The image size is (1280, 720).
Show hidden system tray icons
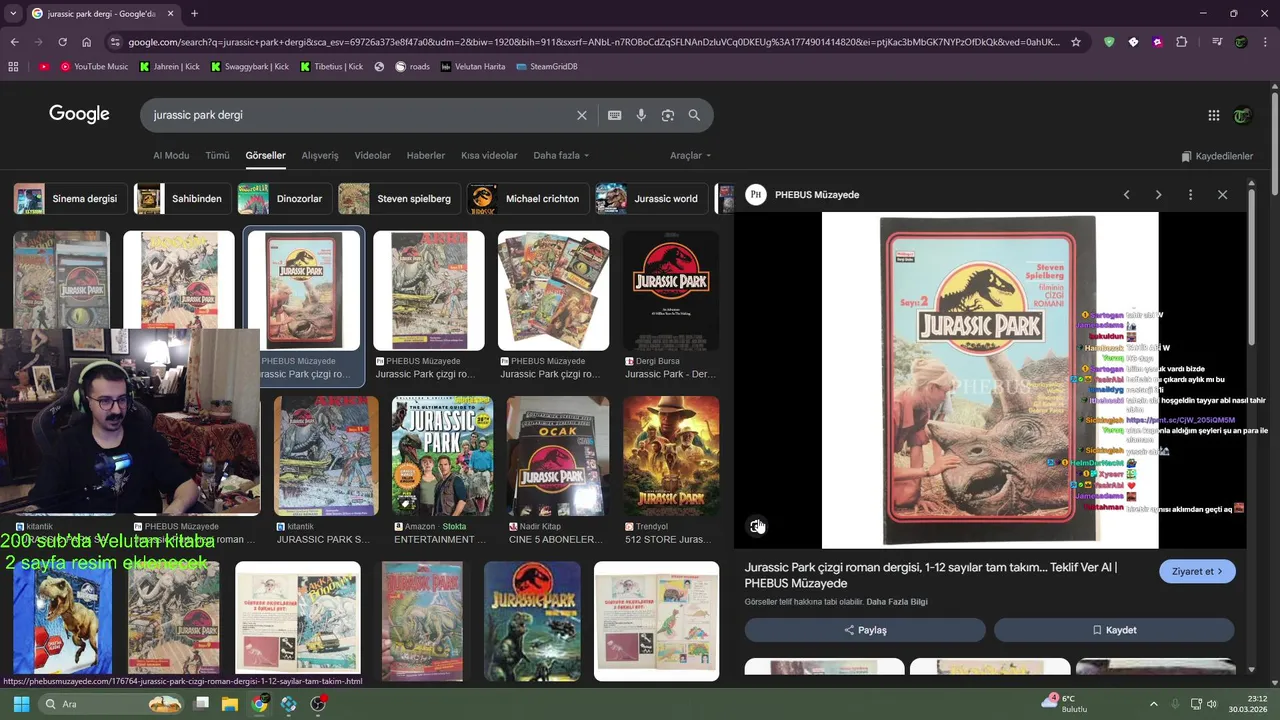click(x=1153, y=704)
